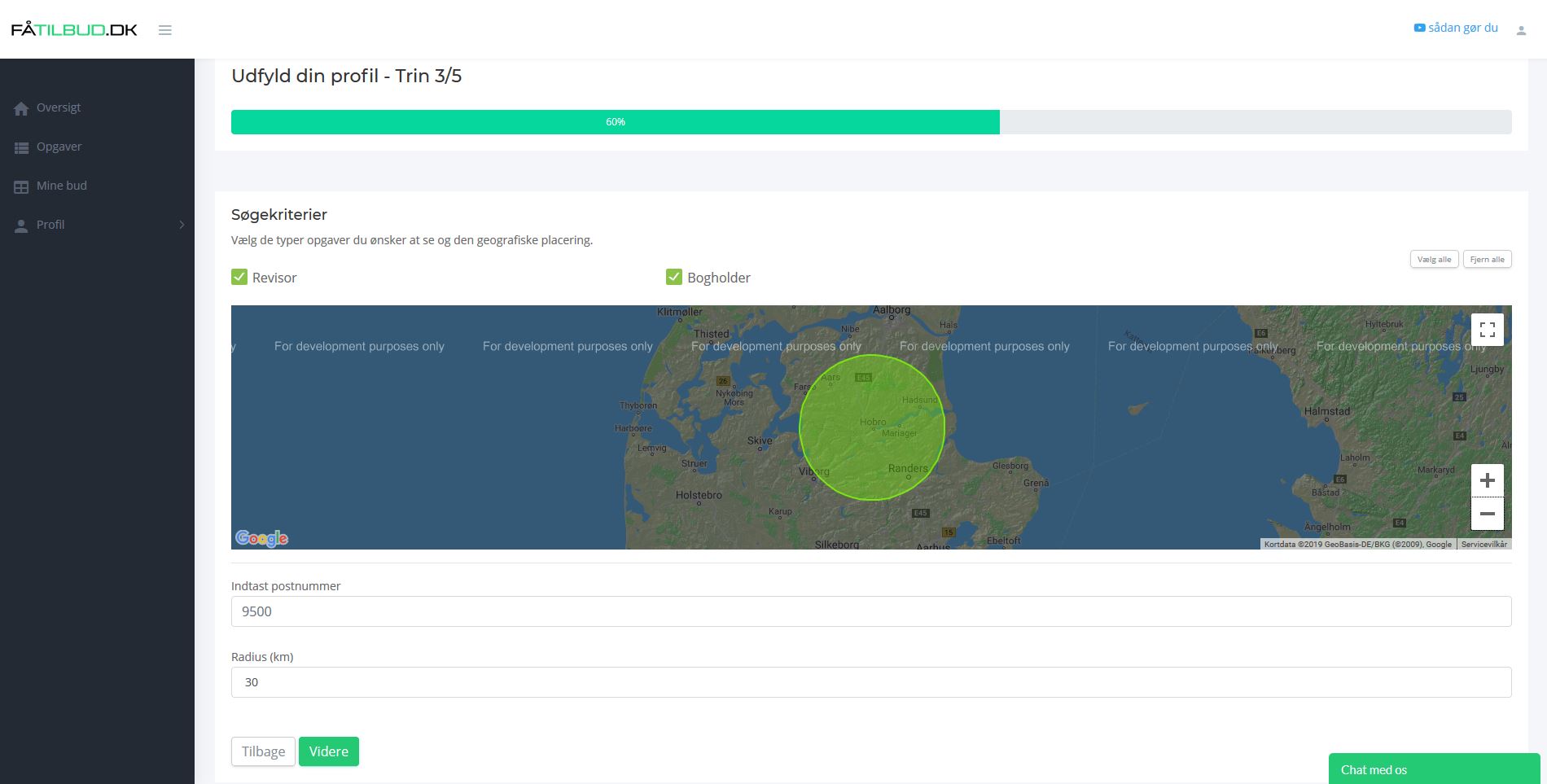This screenshot has height=784, width=1547.
Task: Focus the Indtast postnummer field
Action: click(x=870, y=611)
